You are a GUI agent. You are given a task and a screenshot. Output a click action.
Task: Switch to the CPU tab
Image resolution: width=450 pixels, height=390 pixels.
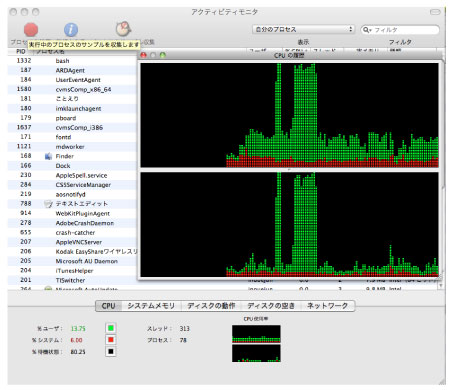[x=108, y=306]
